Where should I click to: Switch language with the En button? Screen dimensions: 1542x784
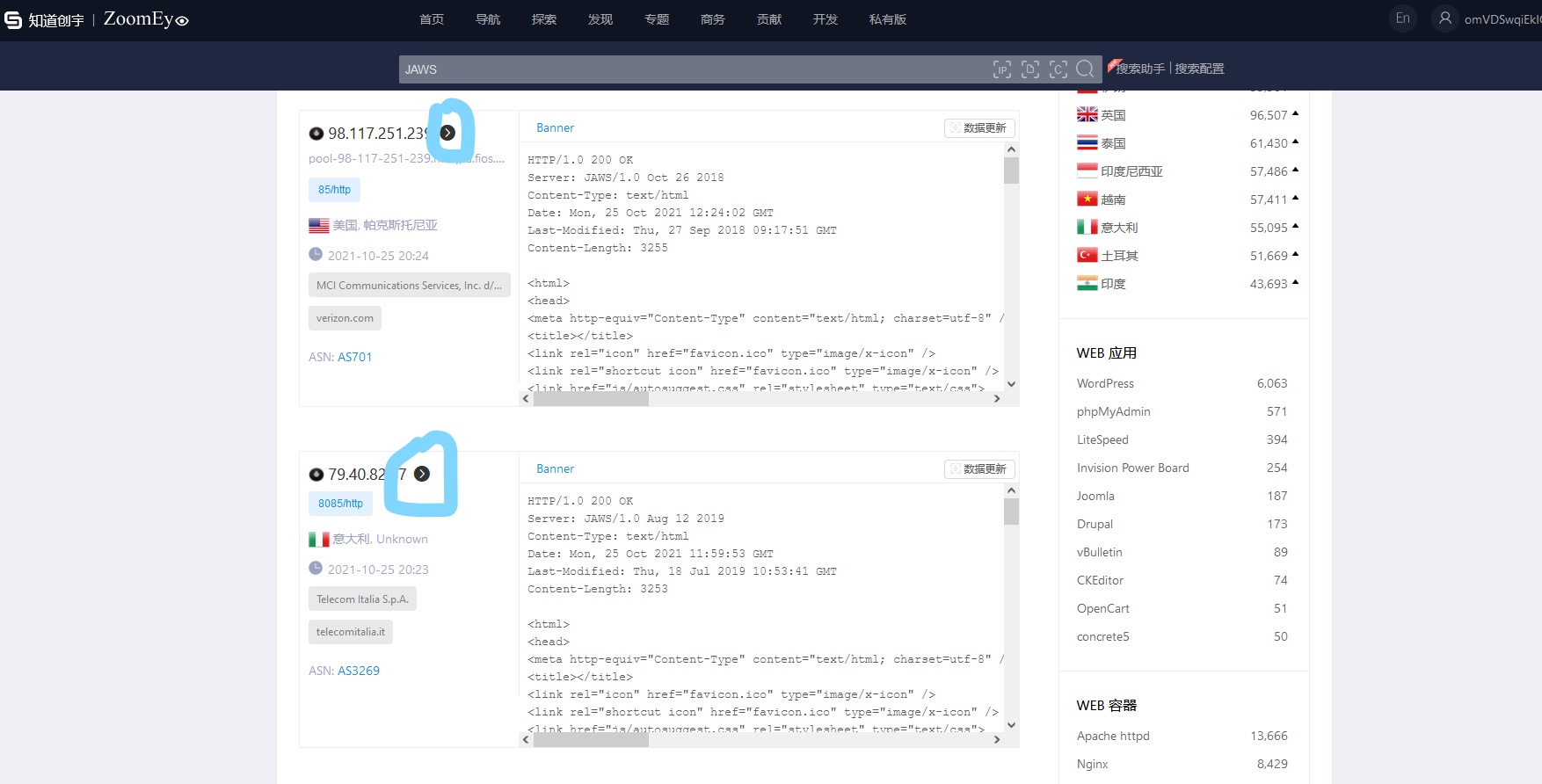coord(1403,18)
